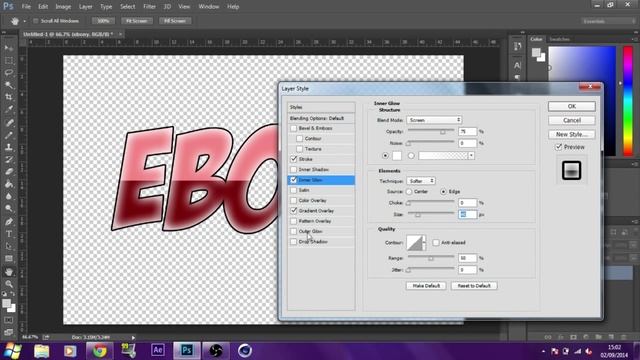
Task: Disable the Stroke style checkbox
Action: (293, 159)
